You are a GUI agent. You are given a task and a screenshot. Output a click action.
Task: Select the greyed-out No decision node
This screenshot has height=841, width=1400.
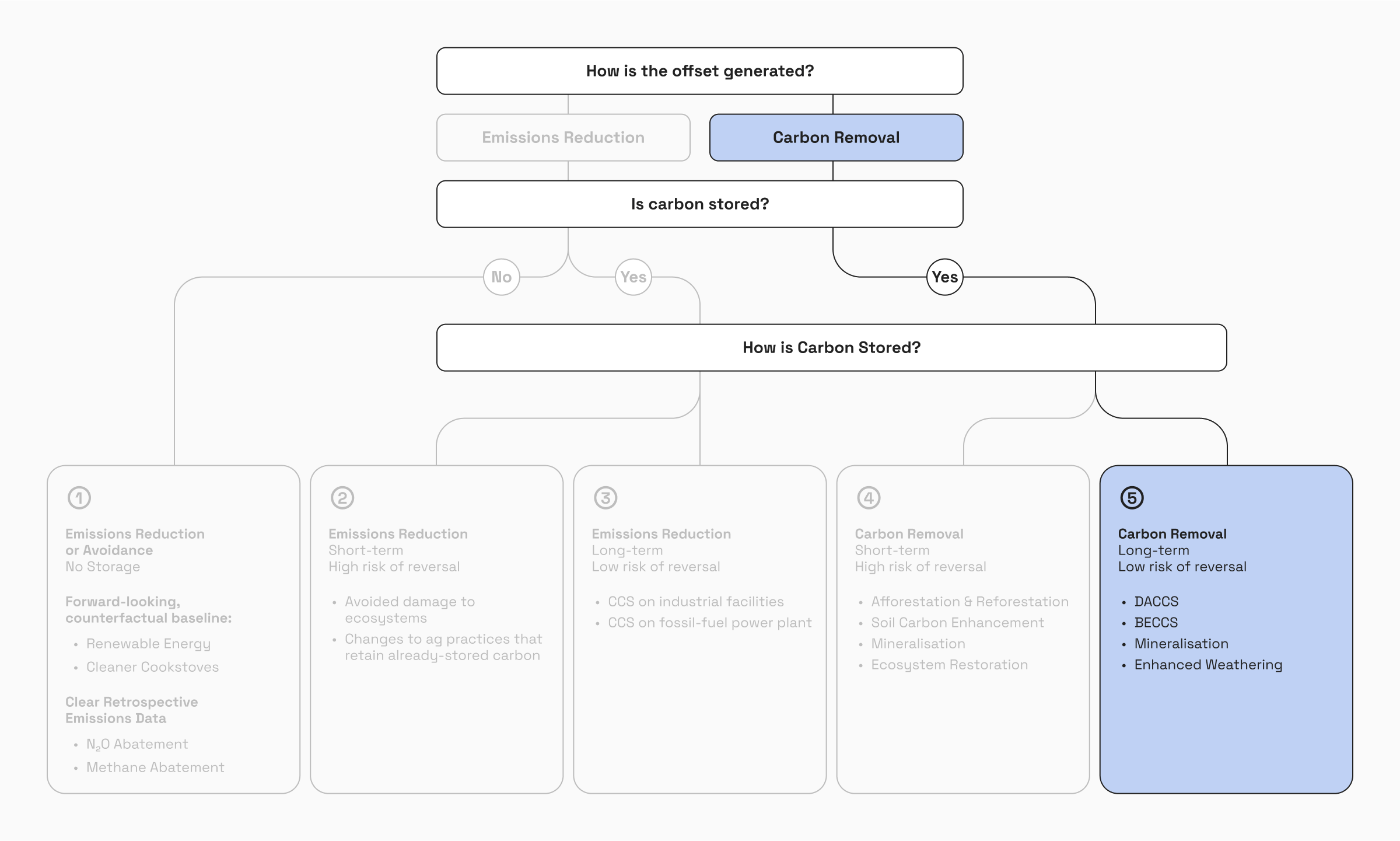pos(502,277)
